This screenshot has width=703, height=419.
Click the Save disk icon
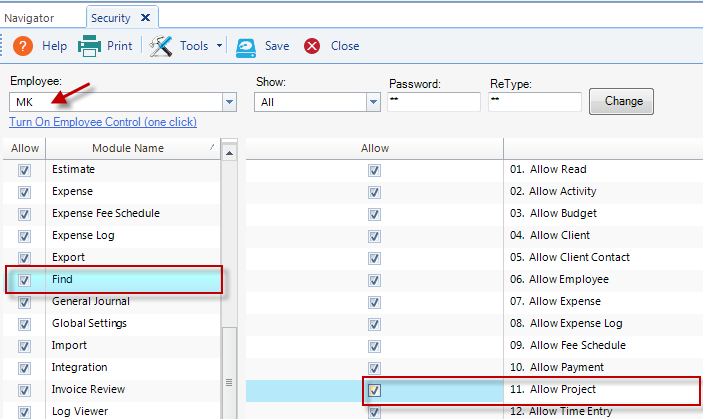coord(246,47)
